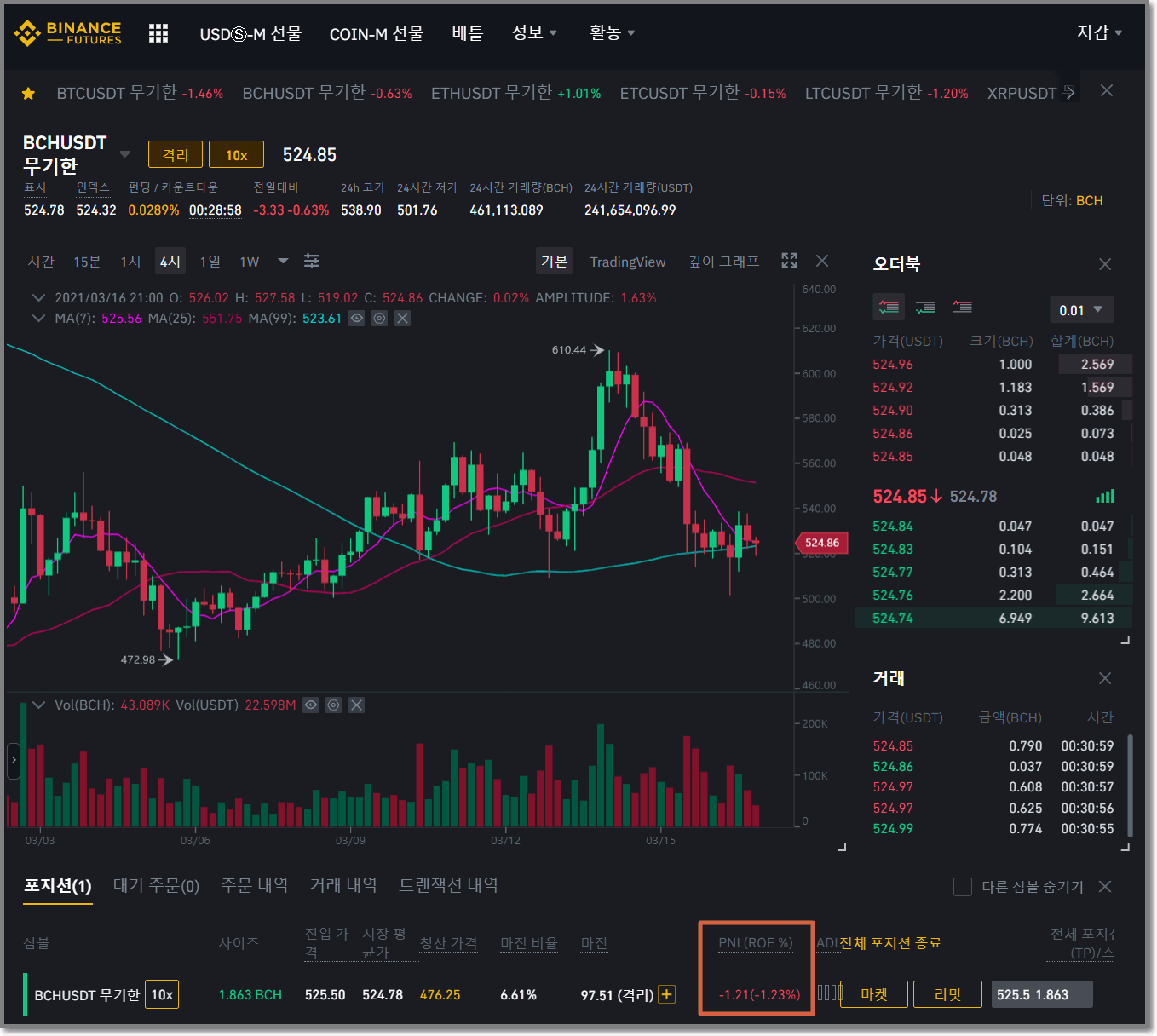The height and width of the screenshot is (1036, 1157).
Task: Close the ticker favorites bar
Action: coord(1107,90)
